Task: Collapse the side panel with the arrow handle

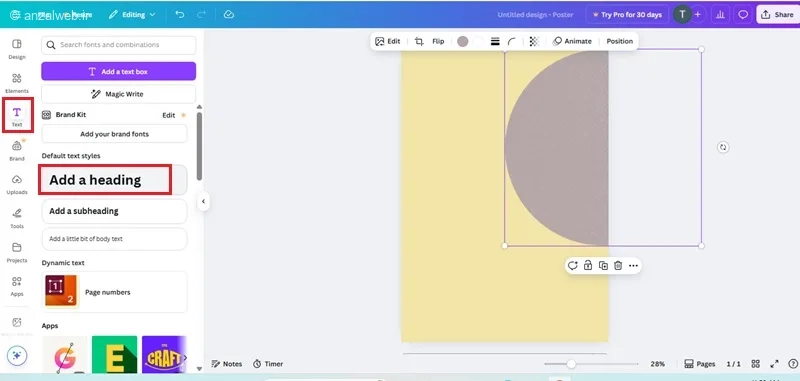Action: pyautogui.click(x=203, y=201)
